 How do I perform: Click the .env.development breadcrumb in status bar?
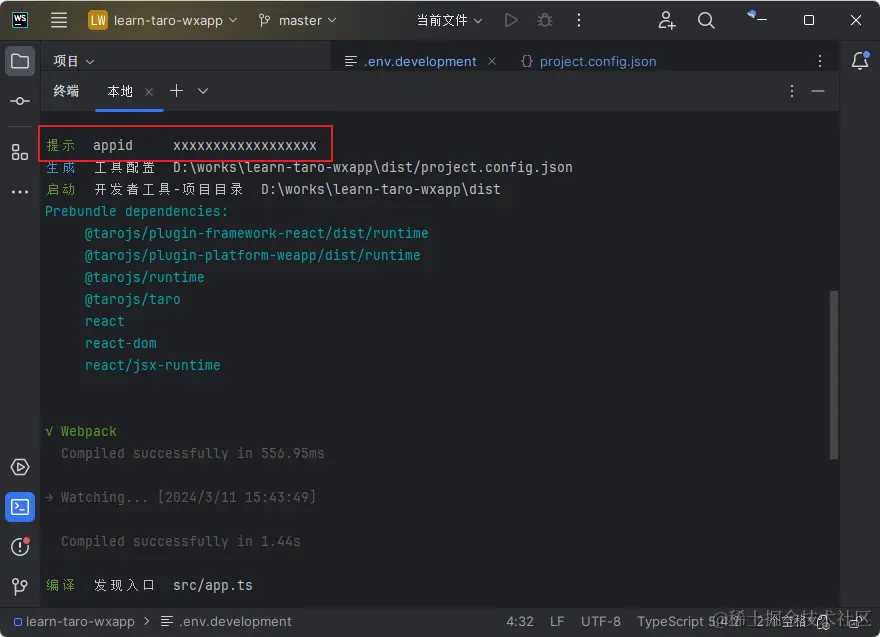226,621
